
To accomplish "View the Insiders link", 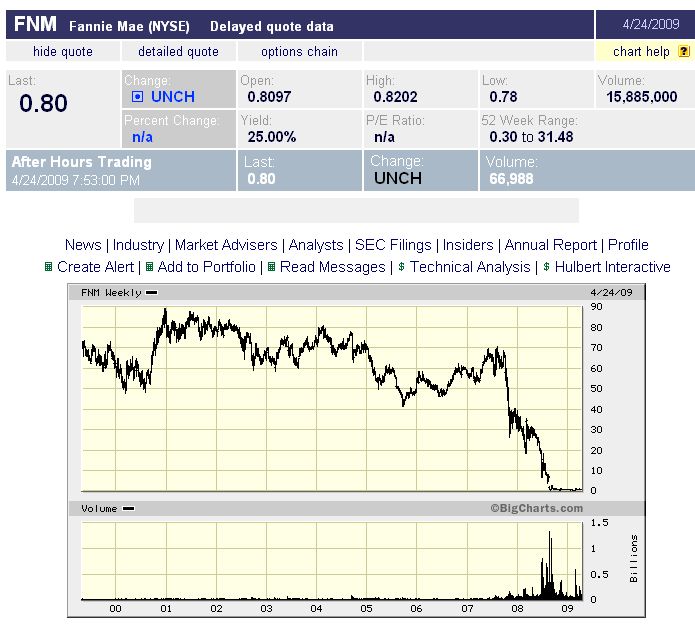I will point(468,245).
